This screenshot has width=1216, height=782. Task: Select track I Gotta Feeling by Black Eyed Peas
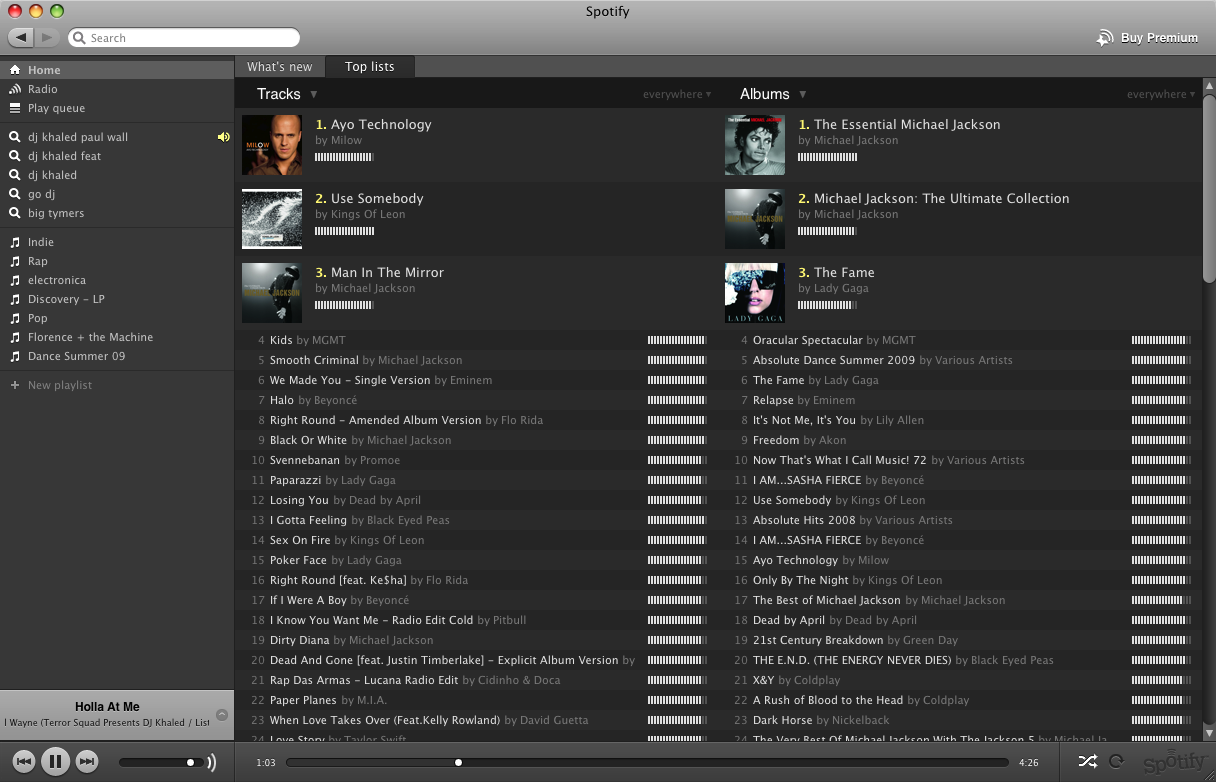pos(476,520)
